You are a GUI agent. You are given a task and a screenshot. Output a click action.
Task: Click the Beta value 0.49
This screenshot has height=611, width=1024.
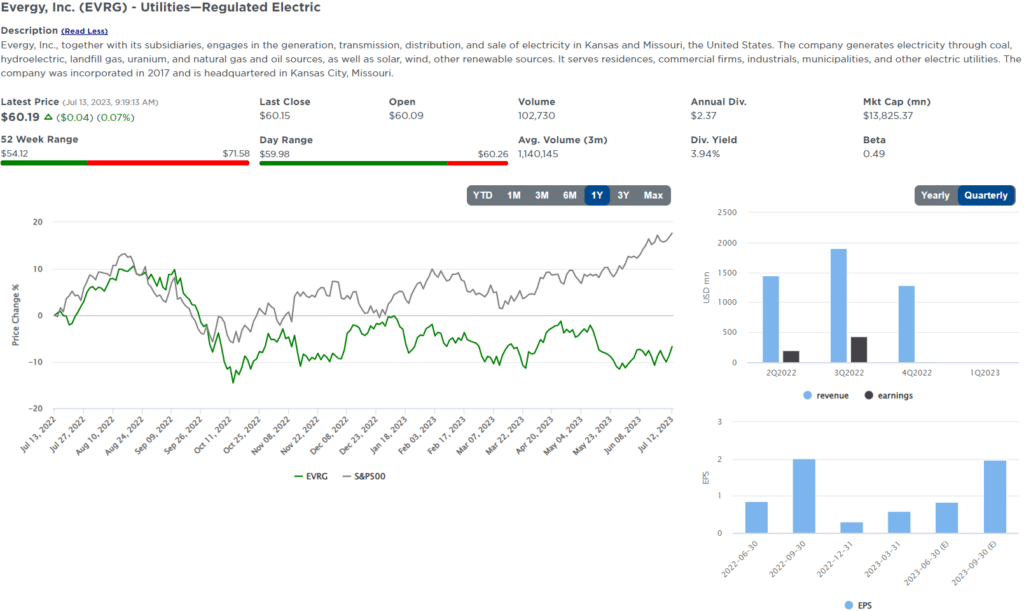pyautogui.click(x=874, y=154)
